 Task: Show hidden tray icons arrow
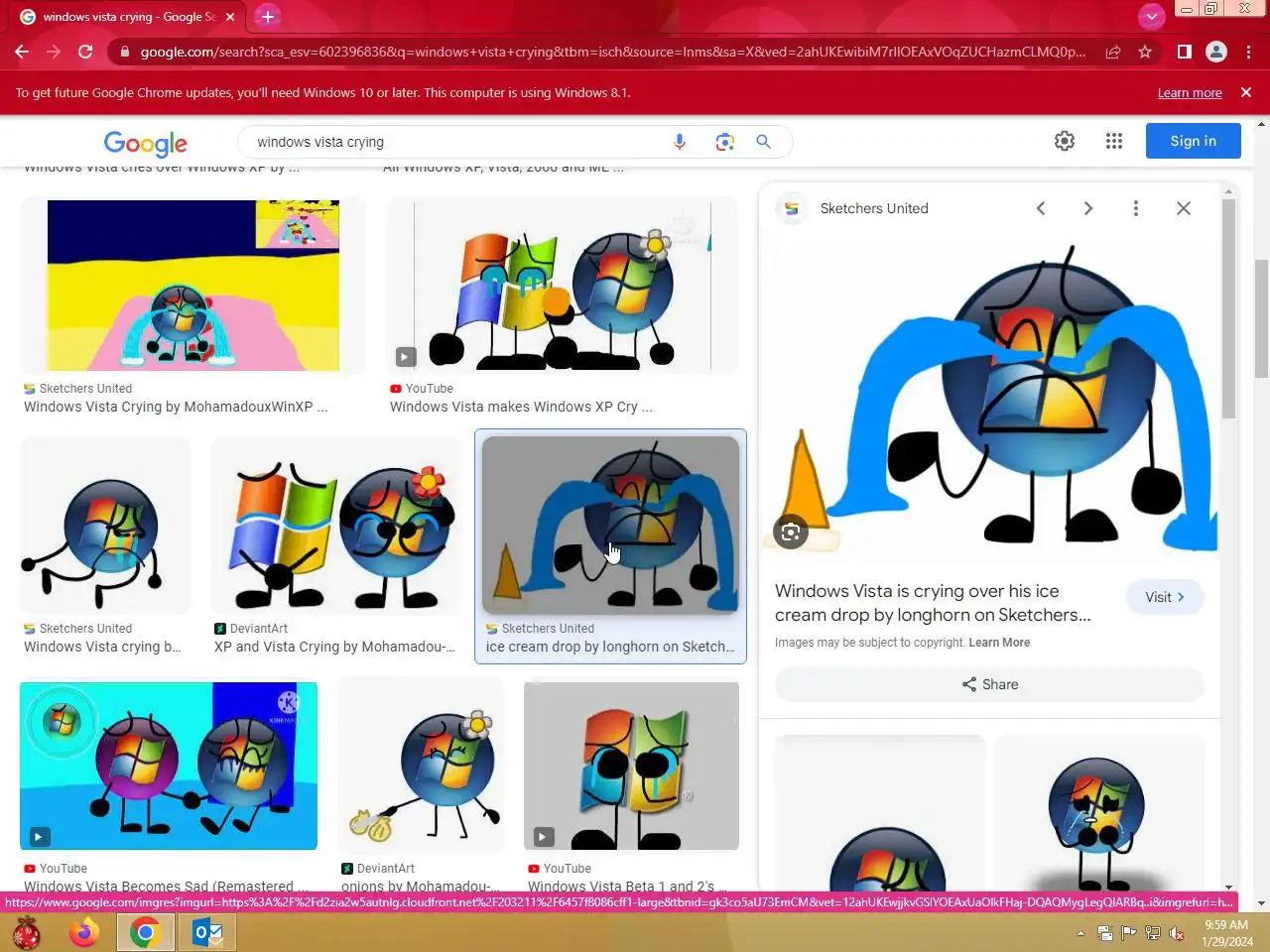pos(1080,933)
